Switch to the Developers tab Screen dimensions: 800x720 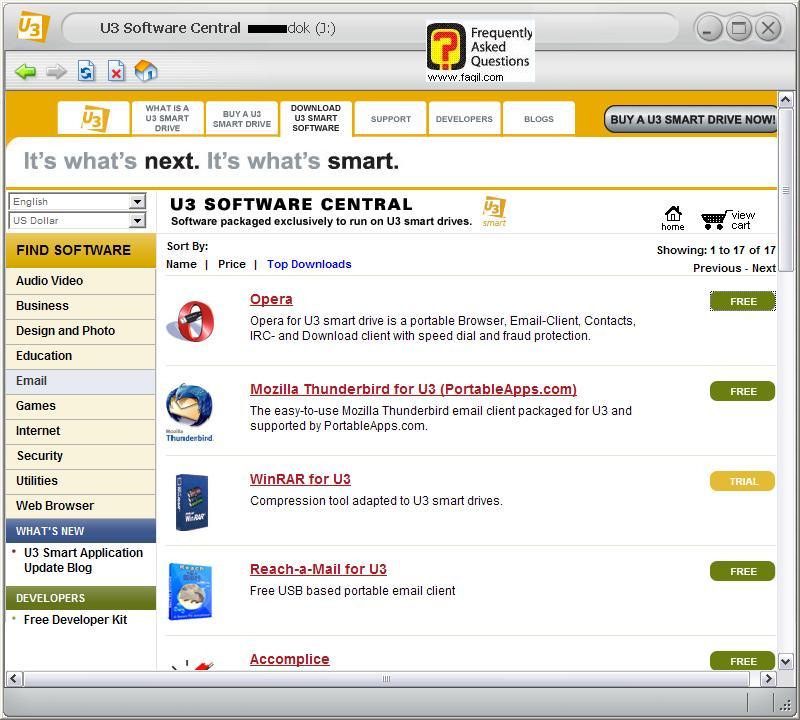click(464, 118)
